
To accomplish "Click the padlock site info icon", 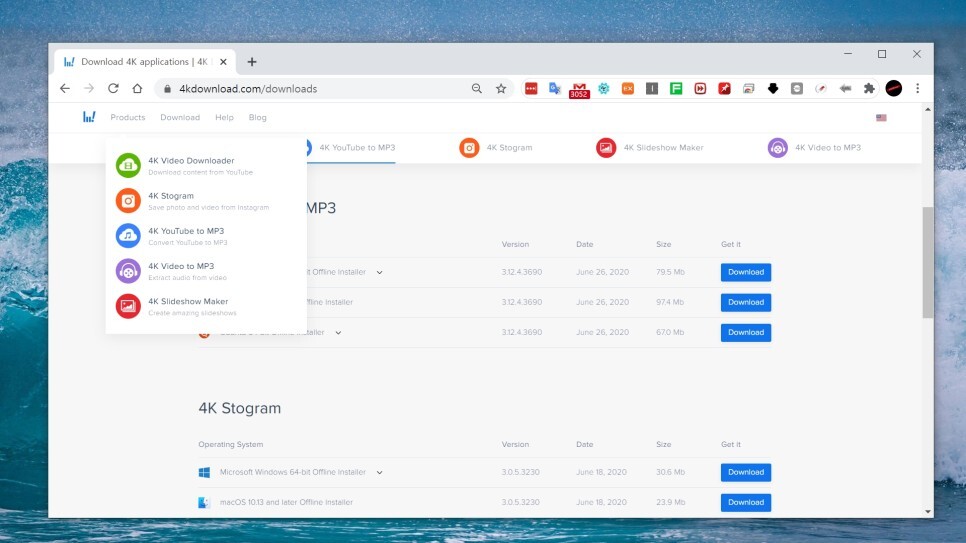I will (x=167, y=89).
